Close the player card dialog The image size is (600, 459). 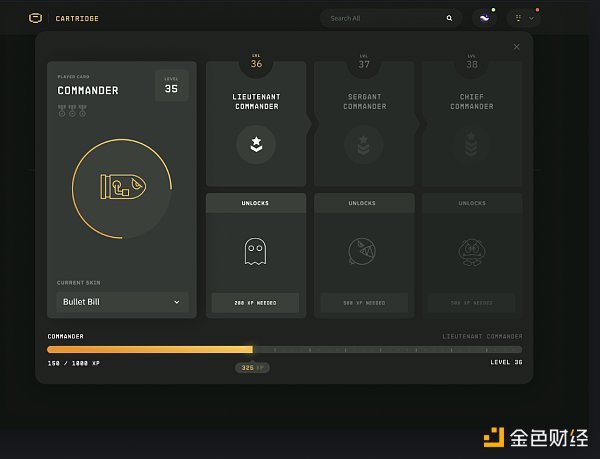click(x=516, y=47)
